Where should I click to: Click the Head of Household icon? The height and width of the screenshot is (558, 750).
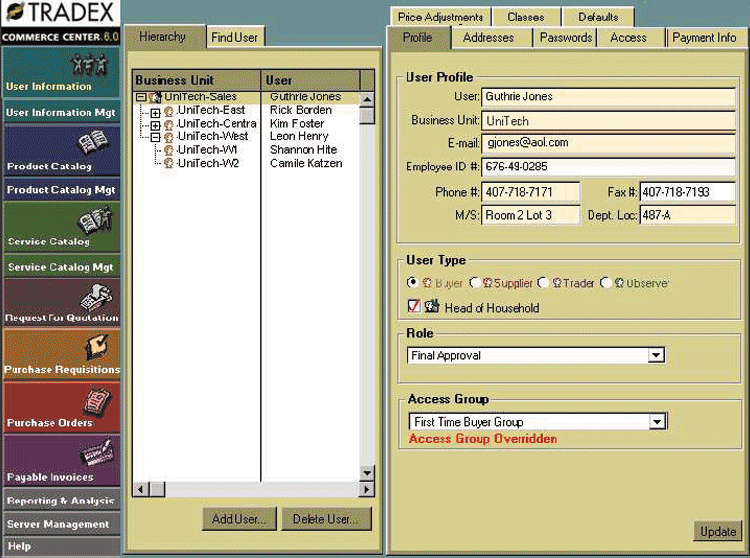(432, 307)
